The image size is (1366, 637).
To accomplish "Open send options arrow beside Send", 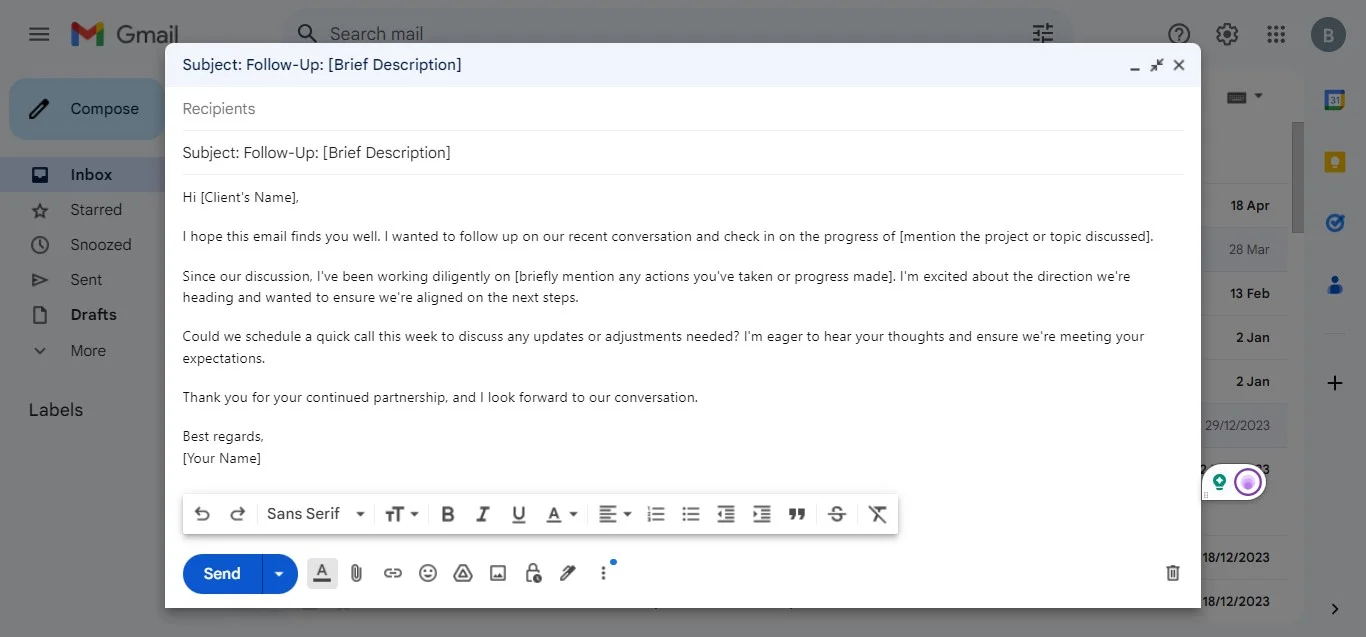I will coord(279,574).
